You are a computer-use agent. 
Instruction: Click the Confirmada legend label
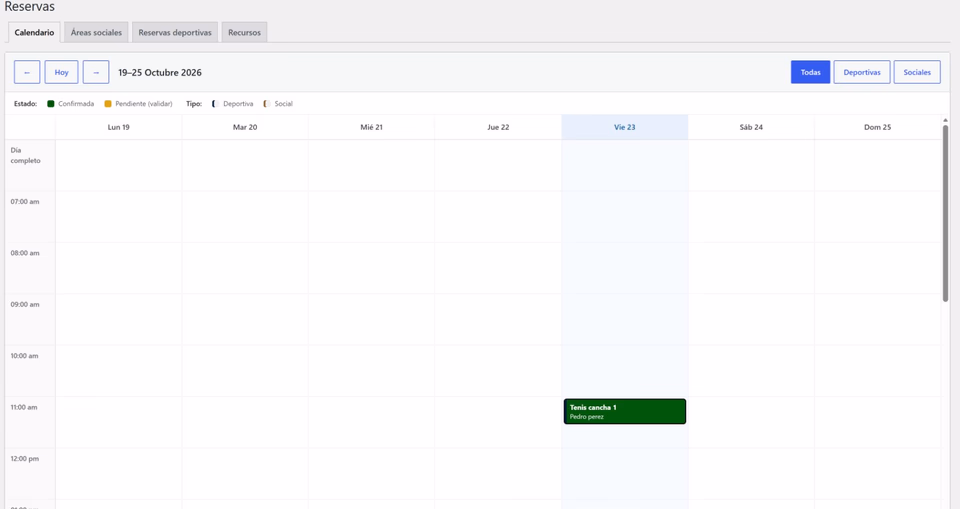76,104
